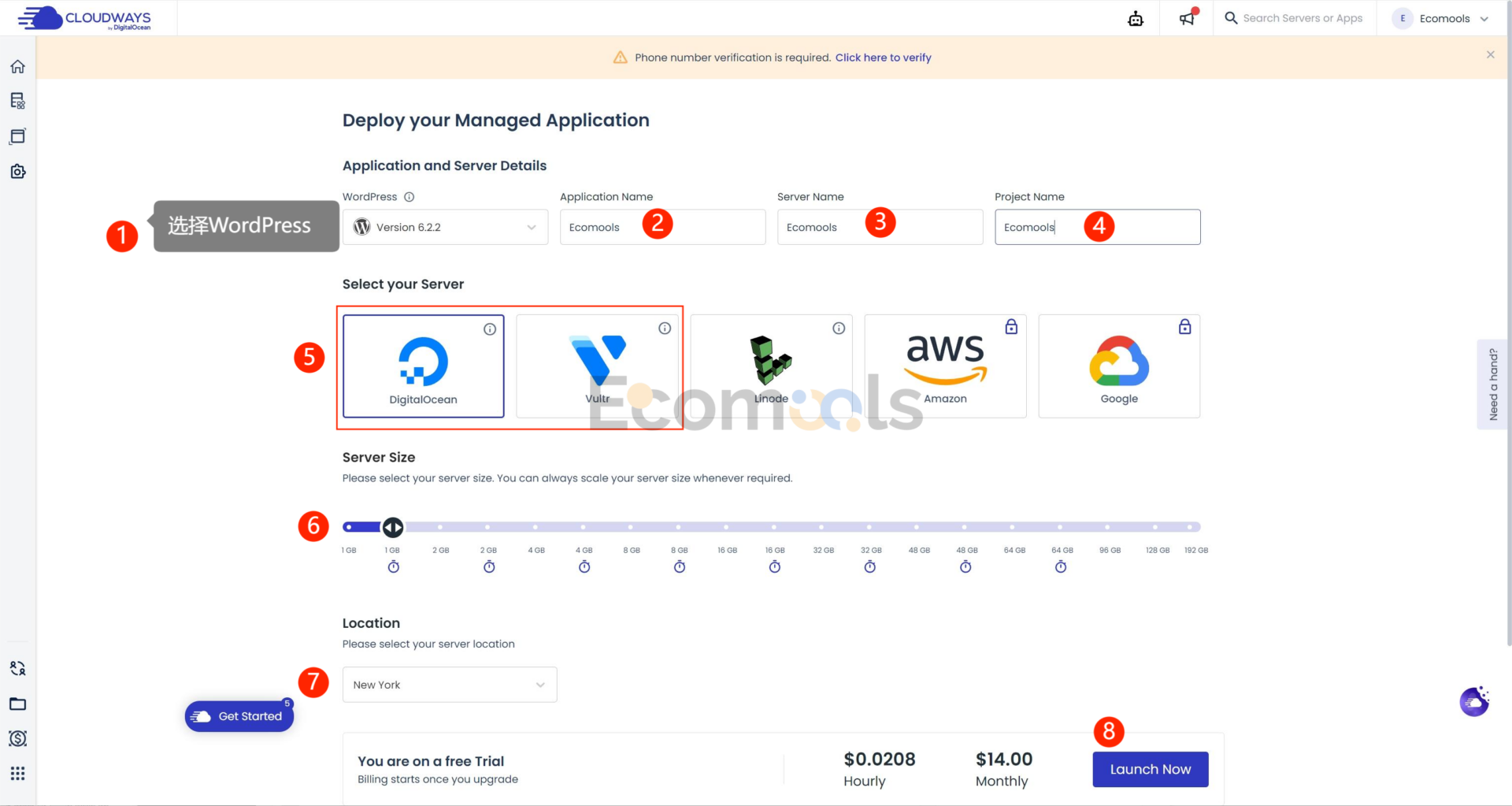Screen dimensions: 1512x806
Task: Open the home icon in sidebar
Action: click(17, 66)
